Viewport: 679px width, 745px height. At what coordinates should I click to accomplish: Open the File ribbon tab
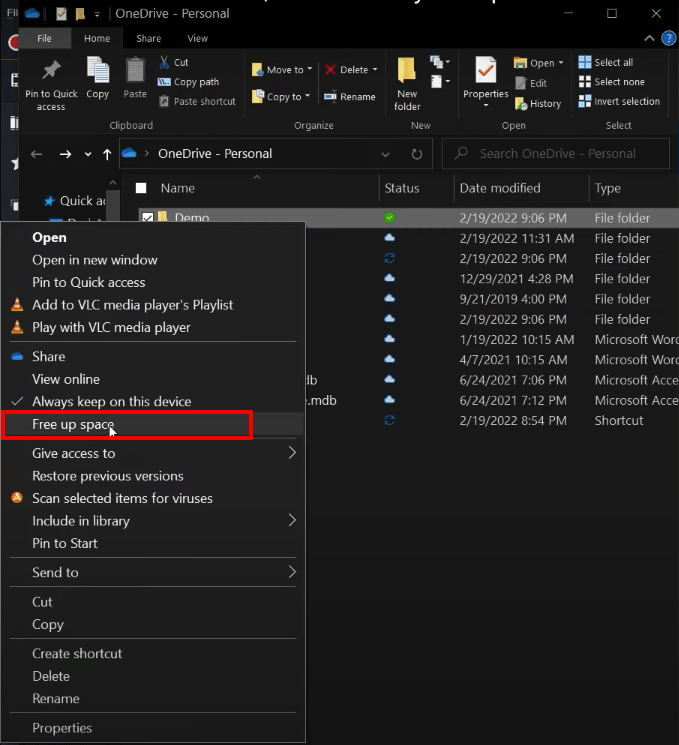click(45, 38)
